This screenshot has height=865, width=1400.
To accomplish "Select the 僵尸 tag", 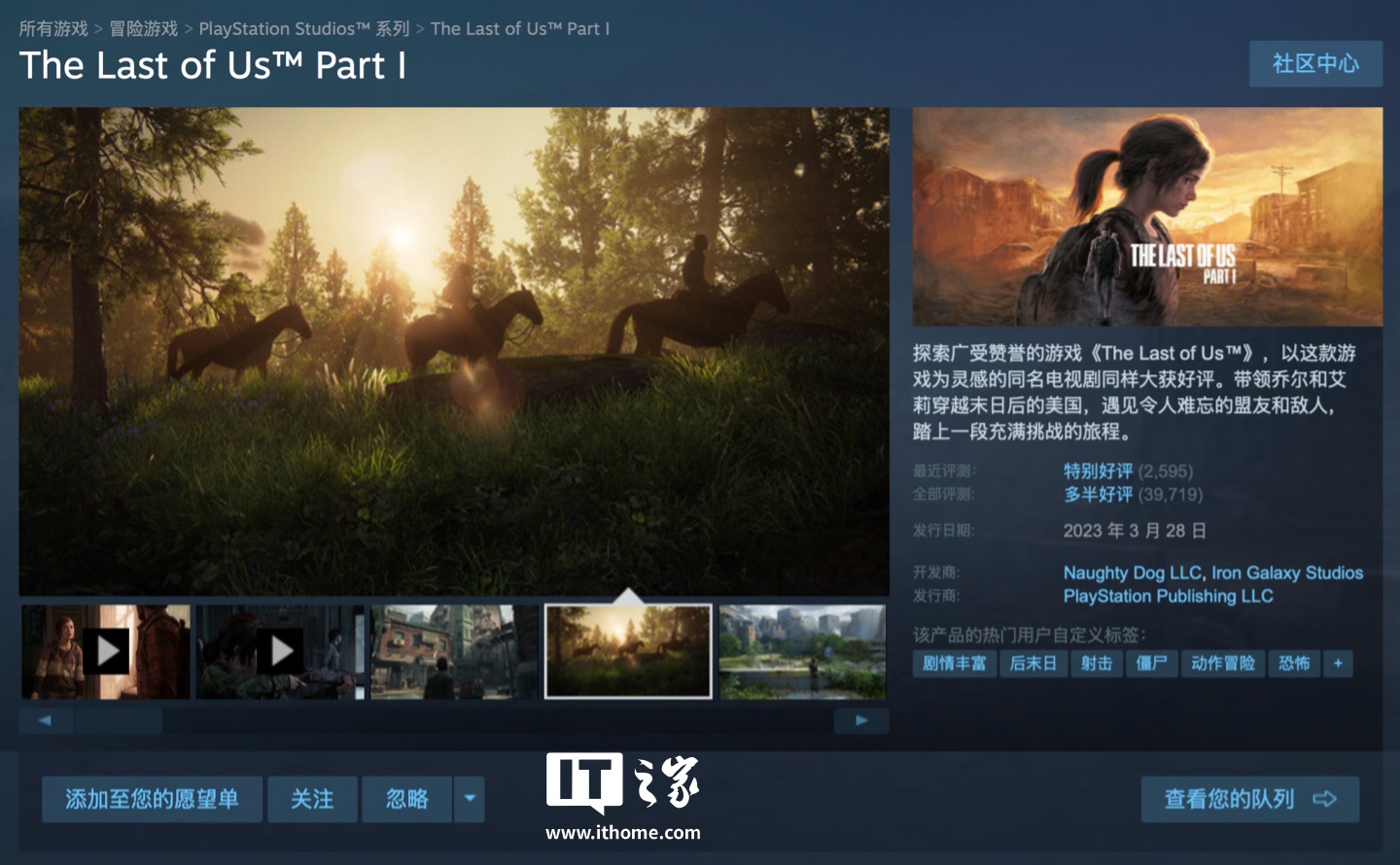I will pos(1152,663).
